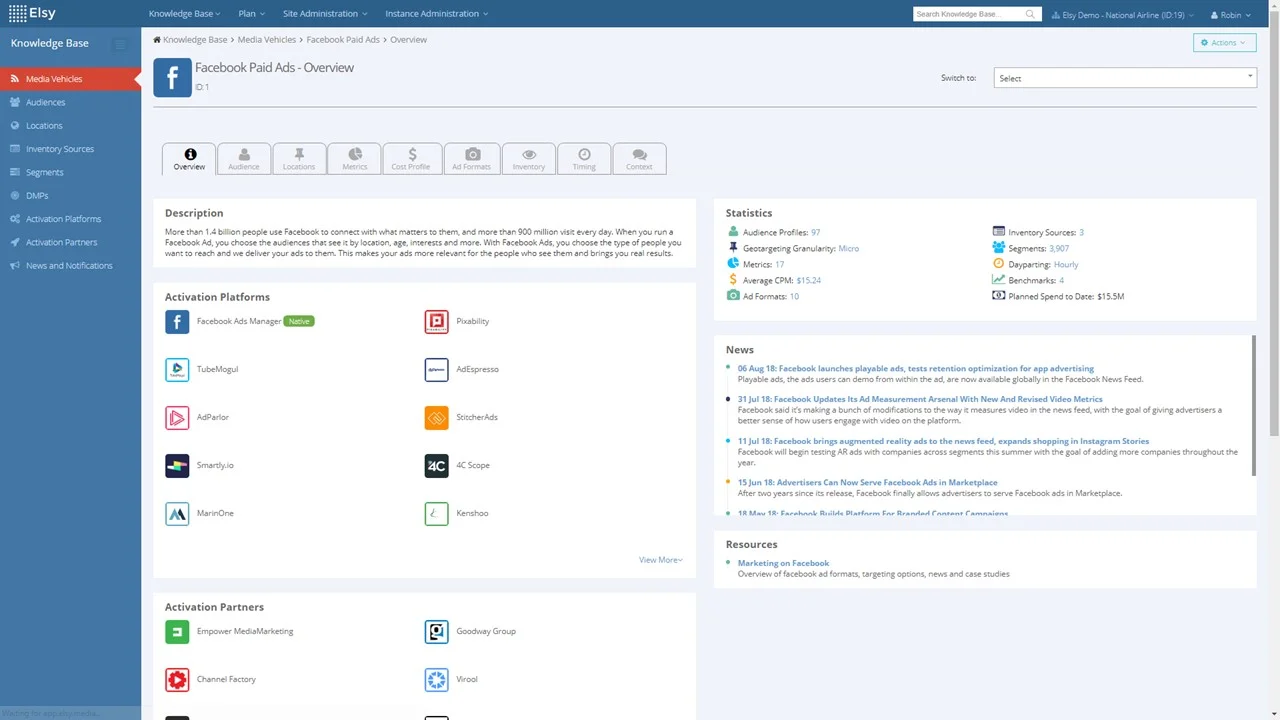Click Average CPM value $15.24

(808, 280)
